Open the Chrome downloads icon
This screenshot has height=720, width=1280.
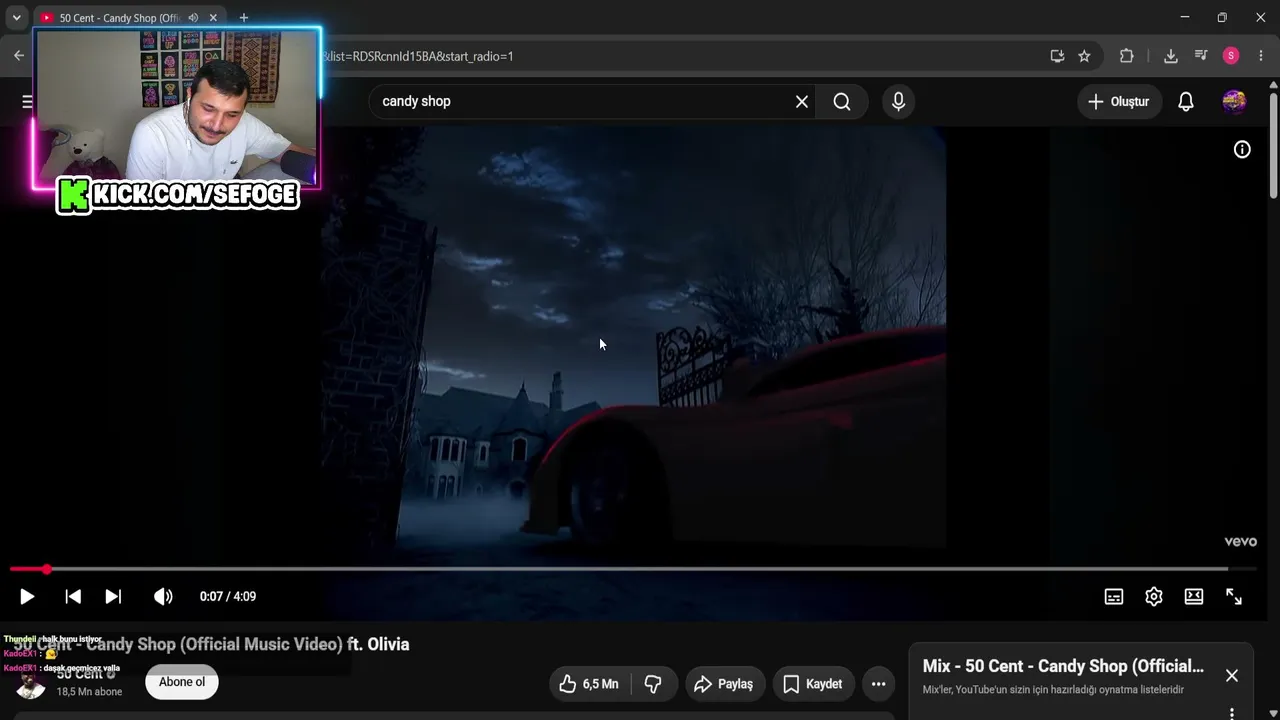pos(1171,56)
